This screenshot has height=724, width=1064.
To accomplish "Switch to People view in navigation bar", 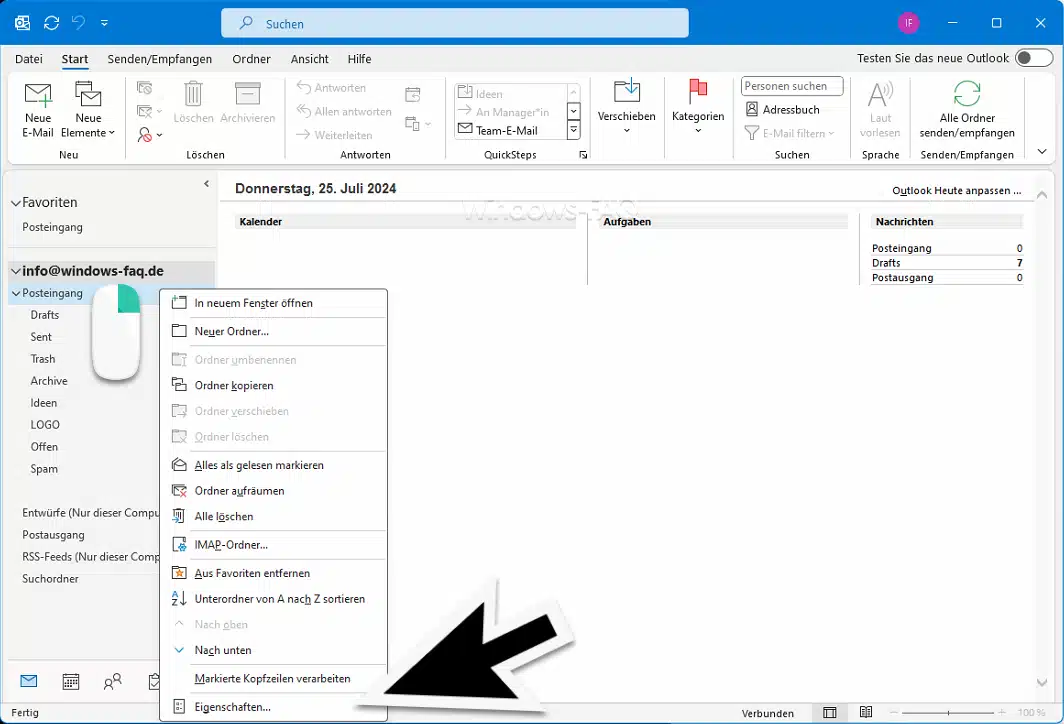I will point(113,681).
